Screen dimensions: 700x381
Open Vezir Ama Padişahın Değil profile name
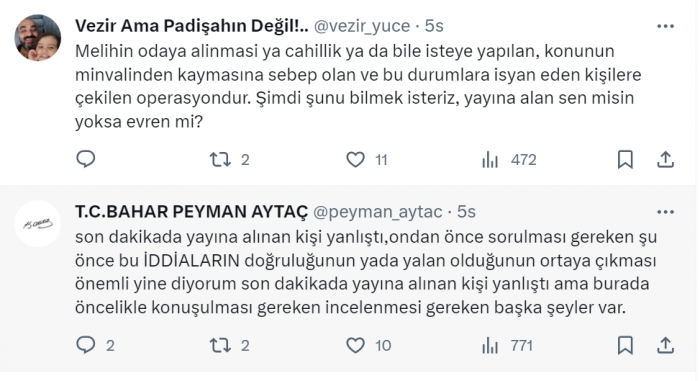tap(192, 26)
